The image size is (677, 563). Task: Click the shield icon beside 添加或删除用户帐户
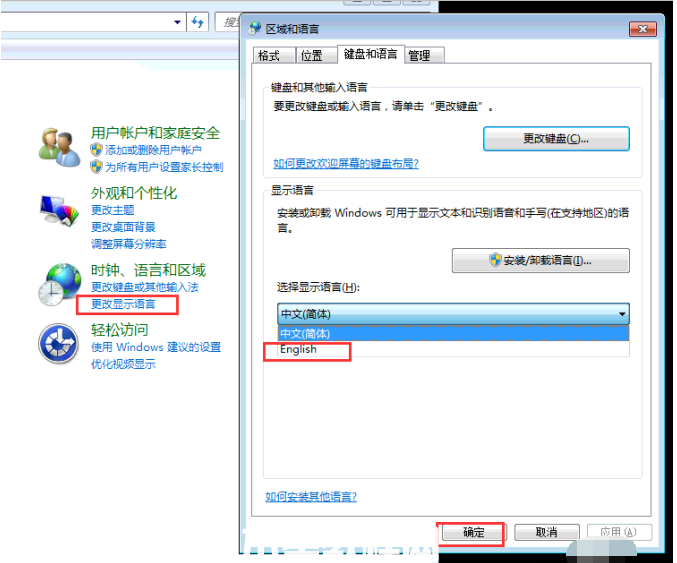click(96, 150)
